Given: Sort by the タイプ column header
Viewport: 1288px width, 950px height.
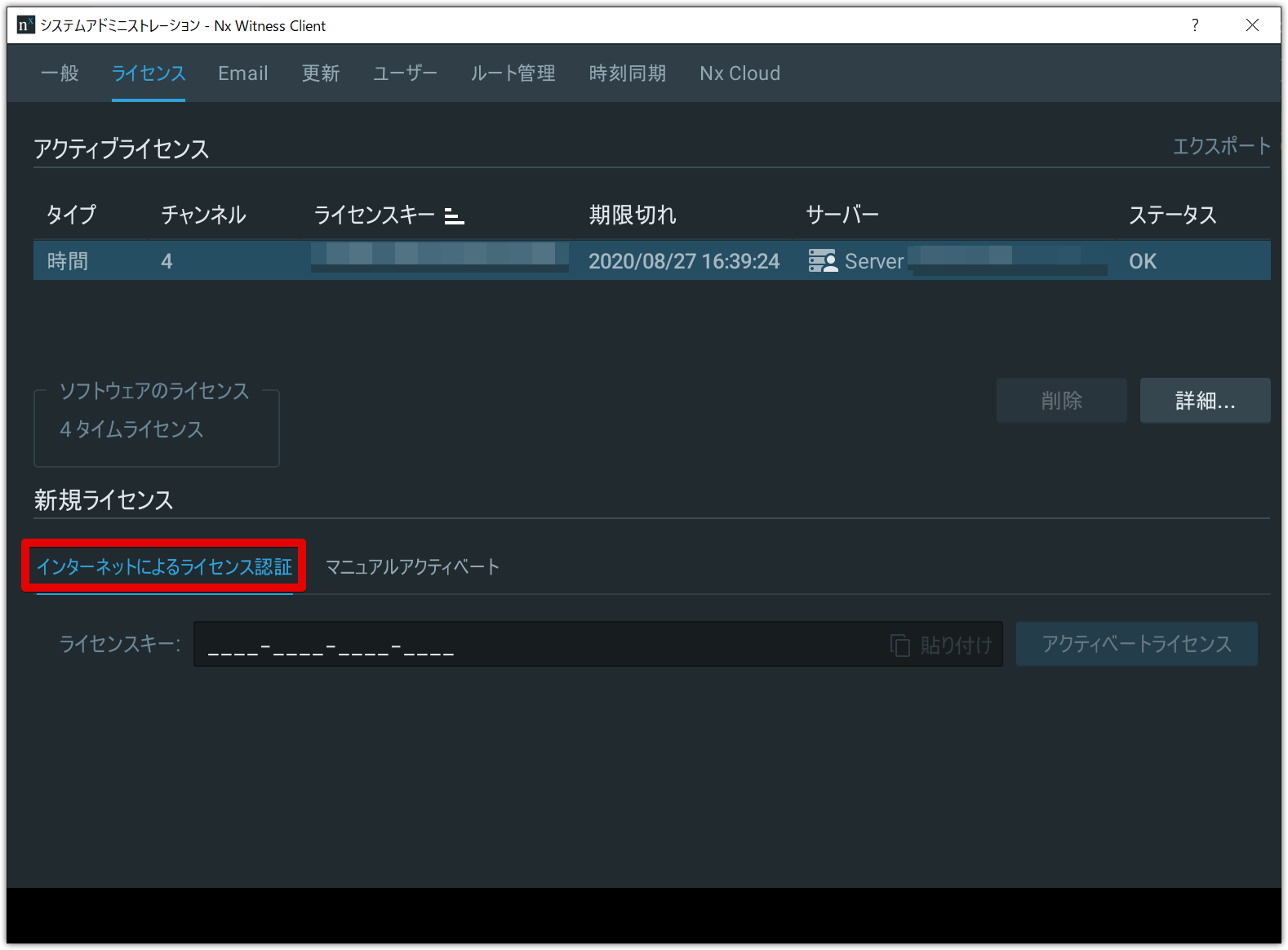Looking at the screenshot, I should point(72,215).
